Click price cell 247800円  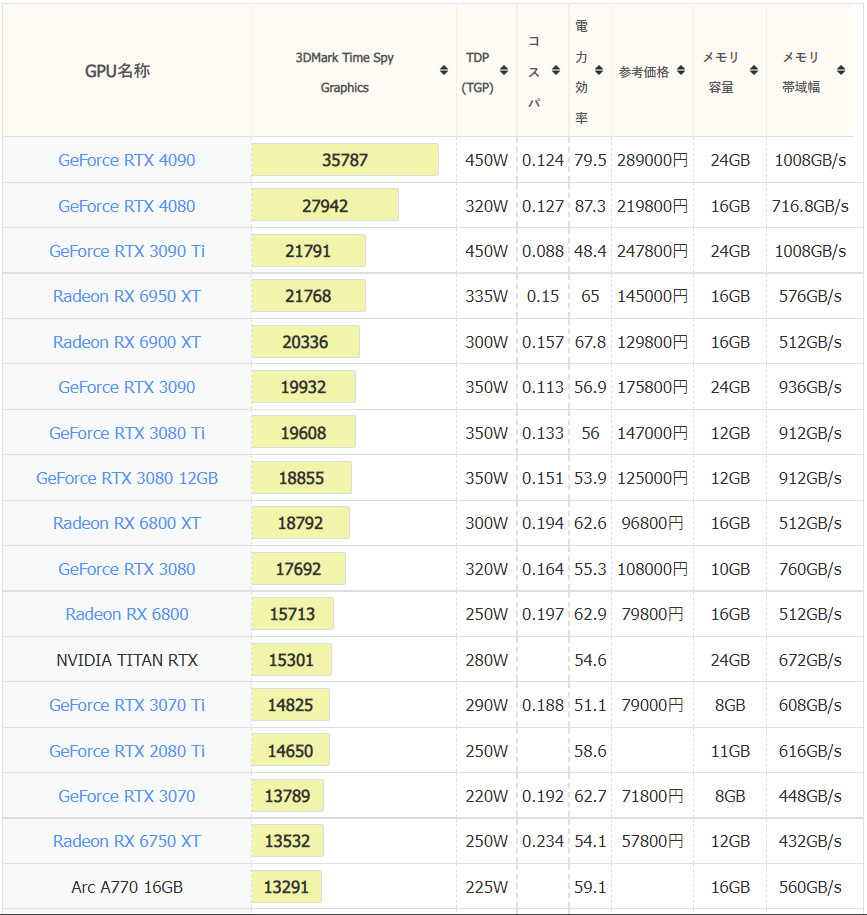coord(652,251)
